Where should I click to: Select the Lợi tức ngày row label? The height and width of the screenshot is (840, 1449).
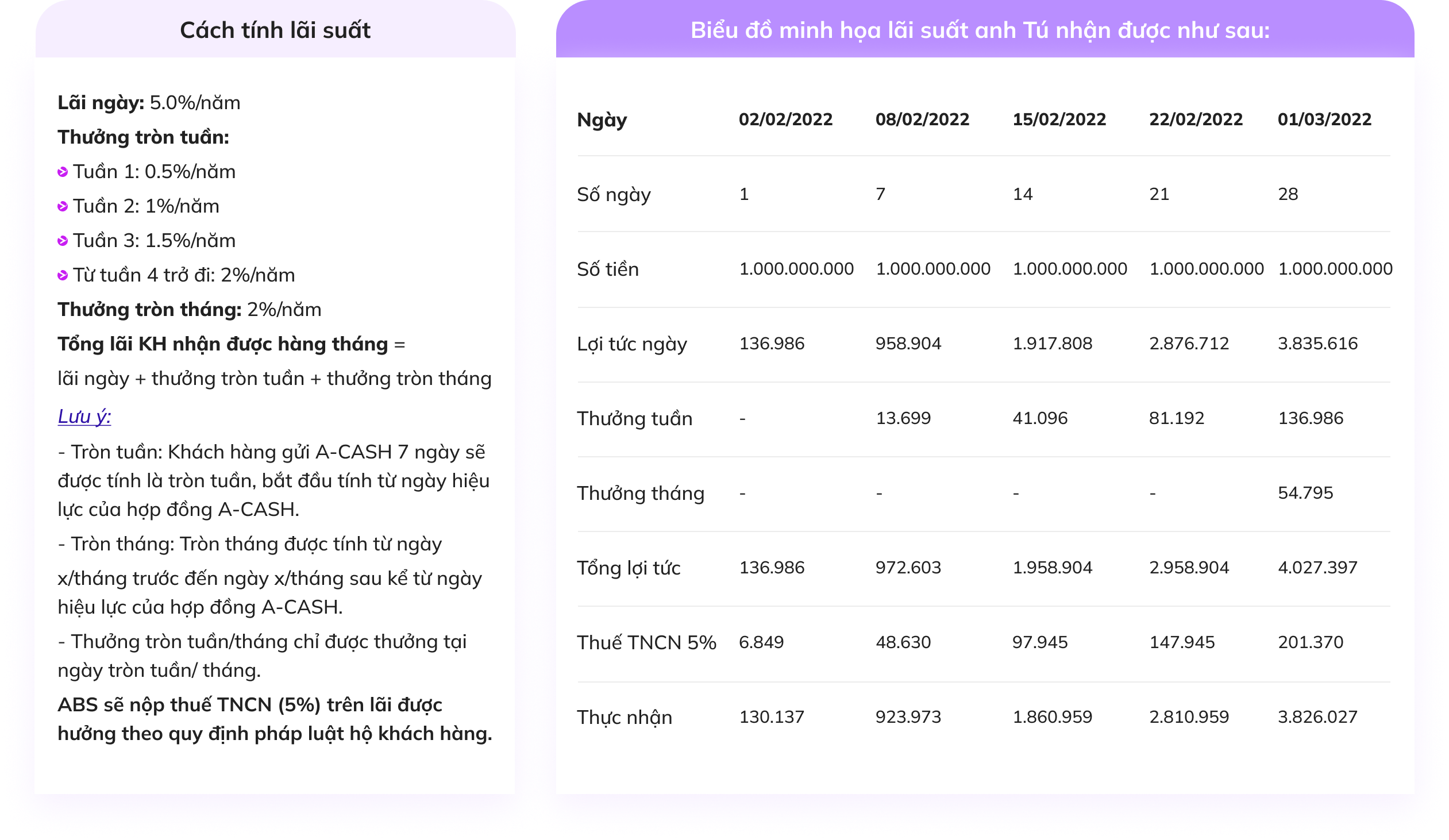click(632, 344)
